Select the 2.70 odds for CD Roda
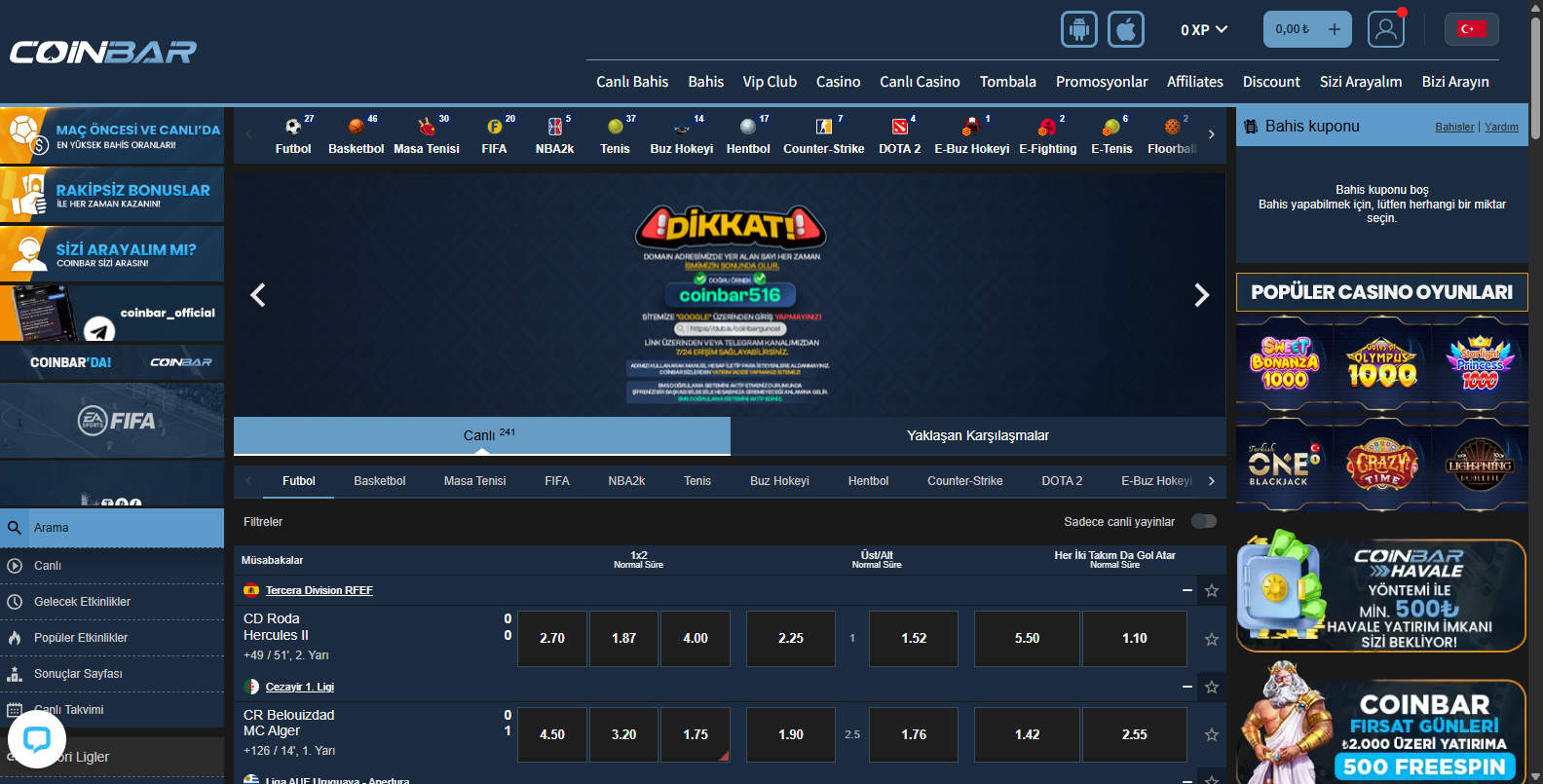This screenshot has height=784, width=1543. click(552, 639)
